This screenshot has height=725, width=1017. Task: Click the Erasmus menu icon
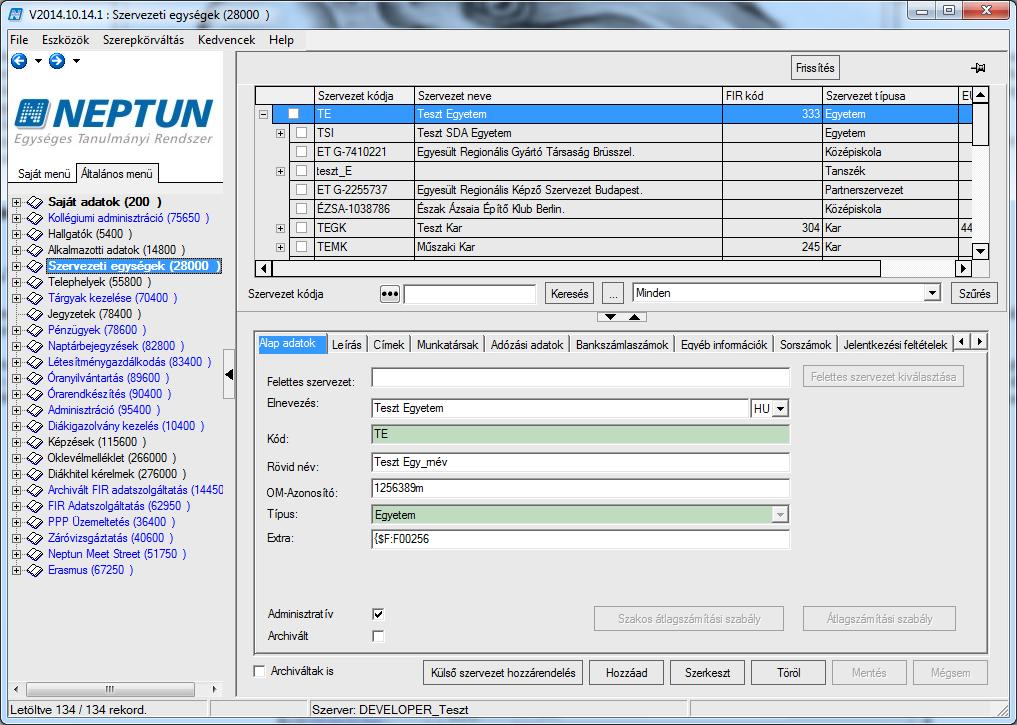[x=34, y=570]
